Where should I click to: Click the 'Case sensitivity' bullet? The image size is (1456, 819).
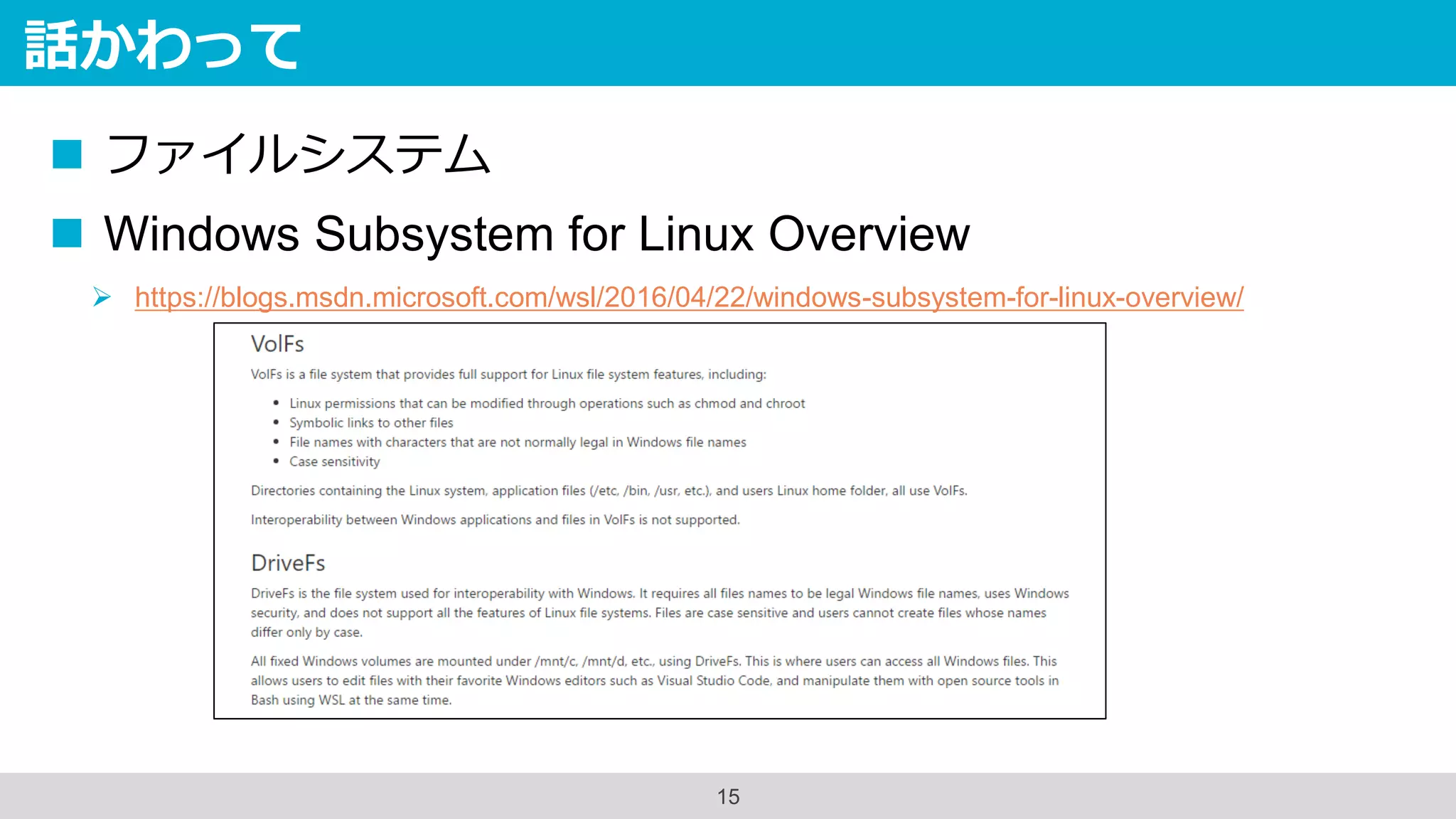coord(334,461)
